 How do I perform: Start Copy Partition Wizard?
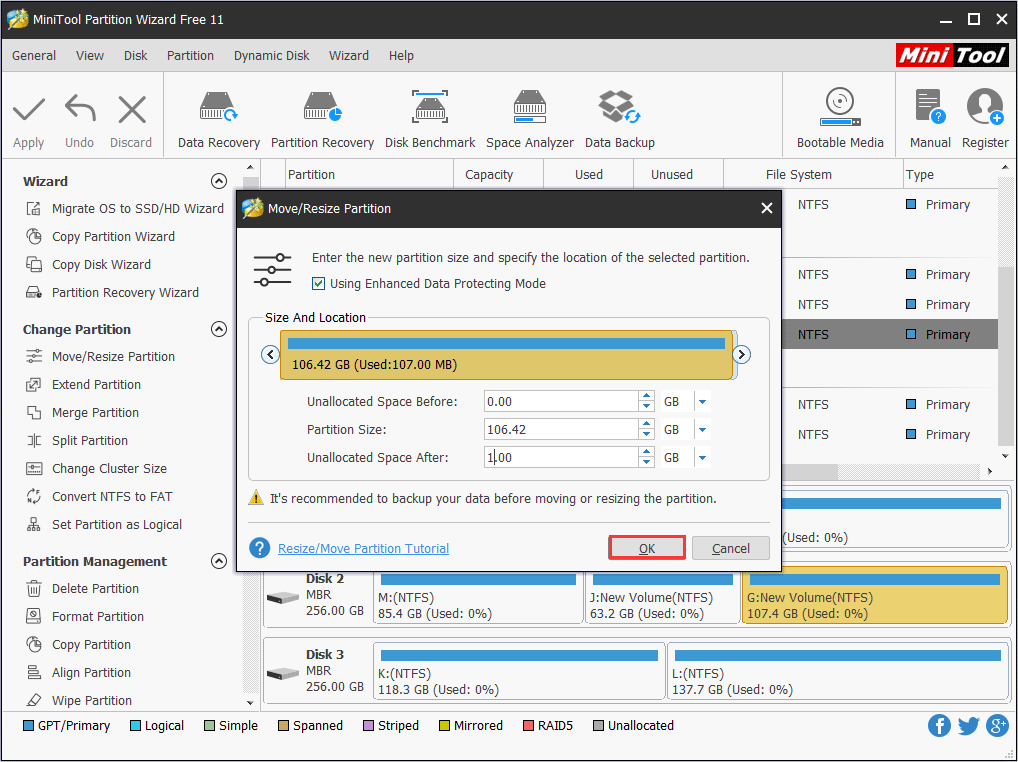[100, 236]
